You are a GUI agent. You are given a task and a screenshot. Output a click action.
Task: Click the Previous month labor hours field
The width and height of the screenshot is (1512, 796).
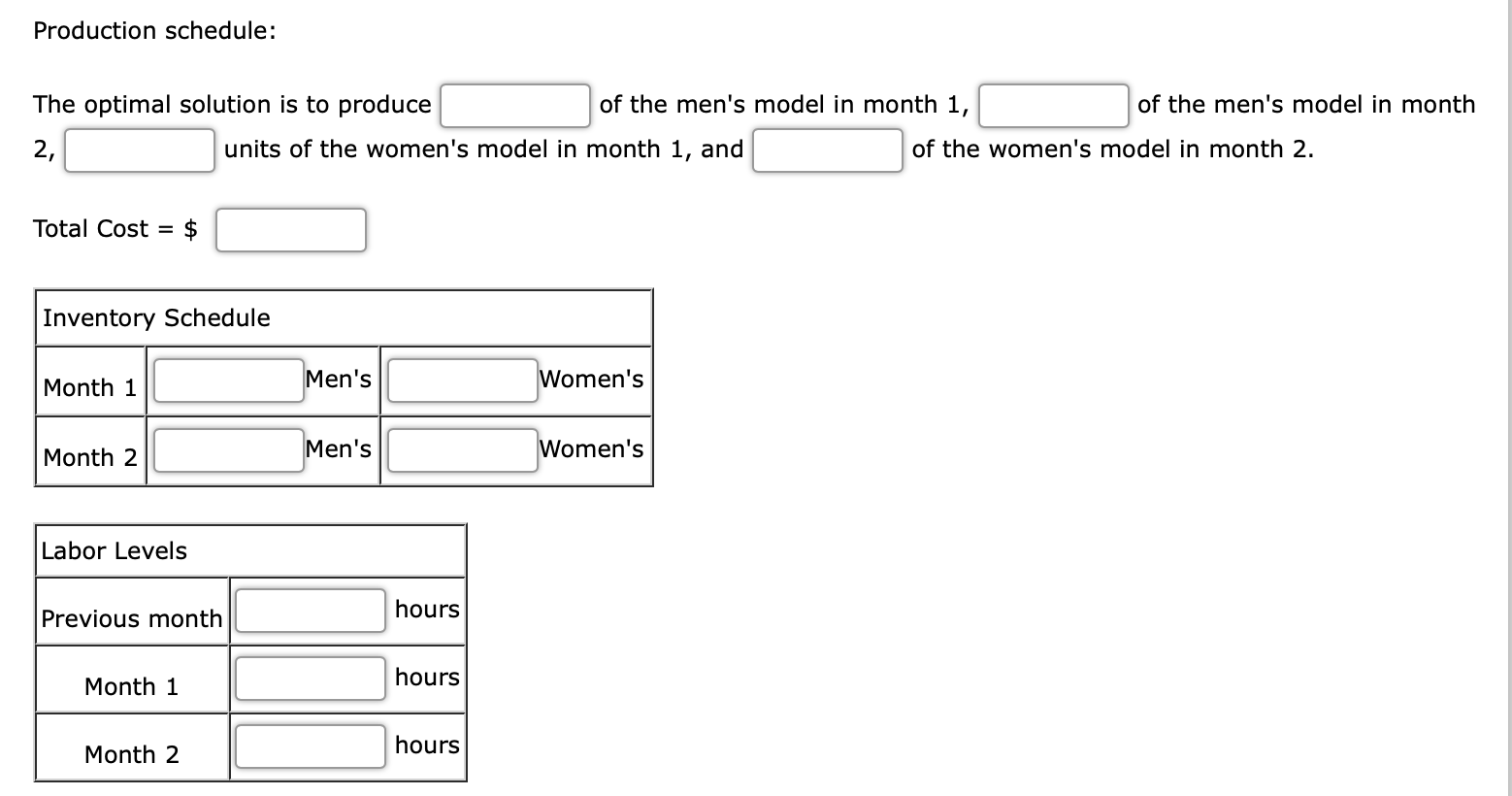(309, 610)
